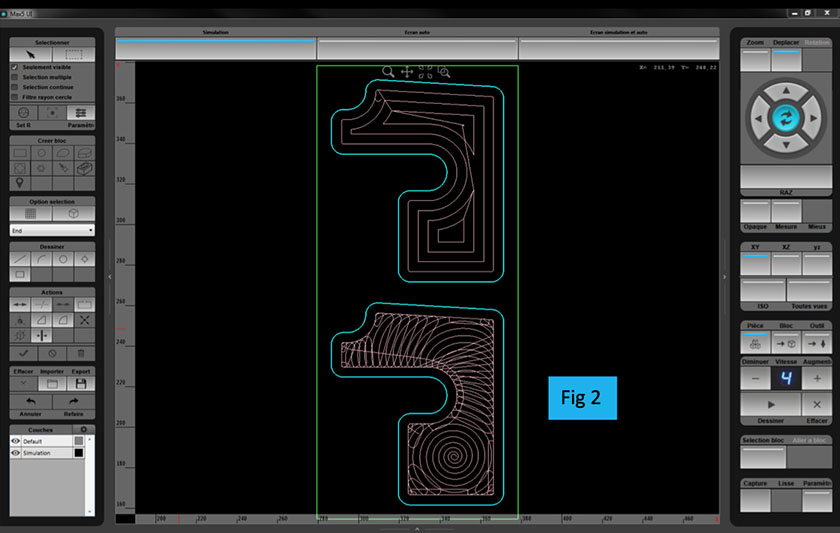
Task: Enable the Selection multiple checkbox
Action: (x=15, y=77)
